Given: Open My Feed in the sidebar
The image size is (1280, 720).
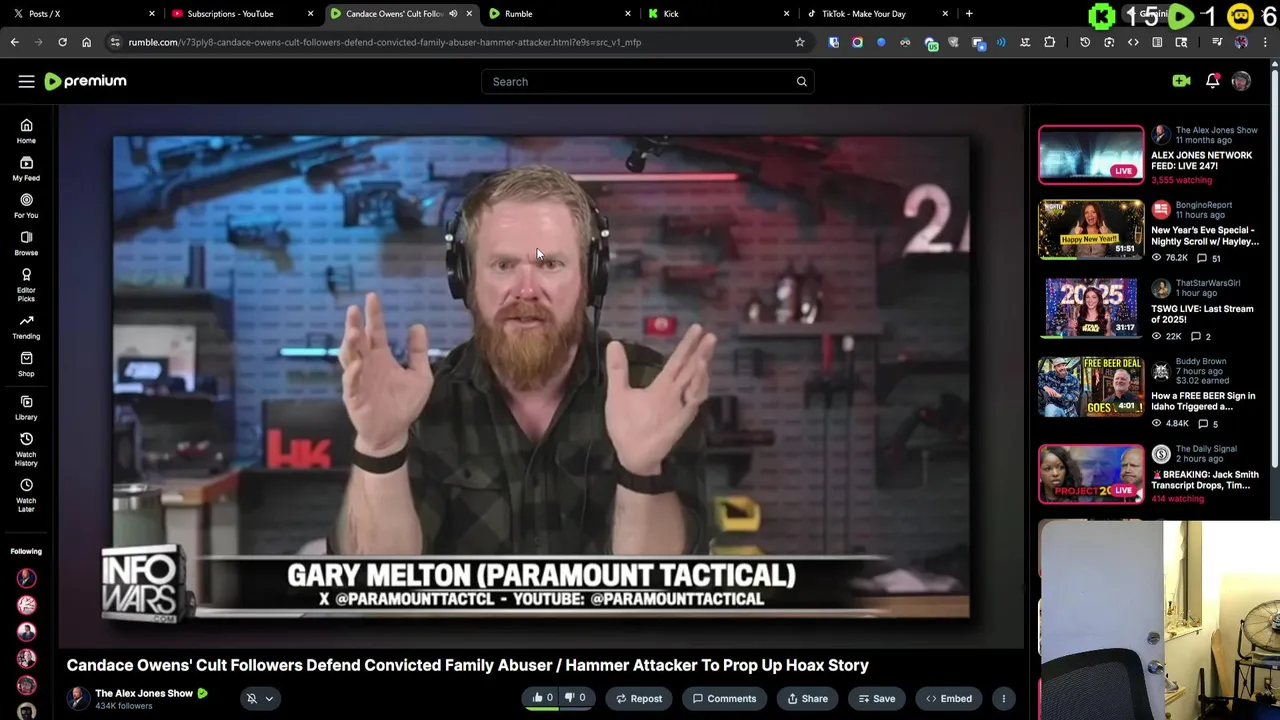Looking at the screenshot, I should (26, 169).
